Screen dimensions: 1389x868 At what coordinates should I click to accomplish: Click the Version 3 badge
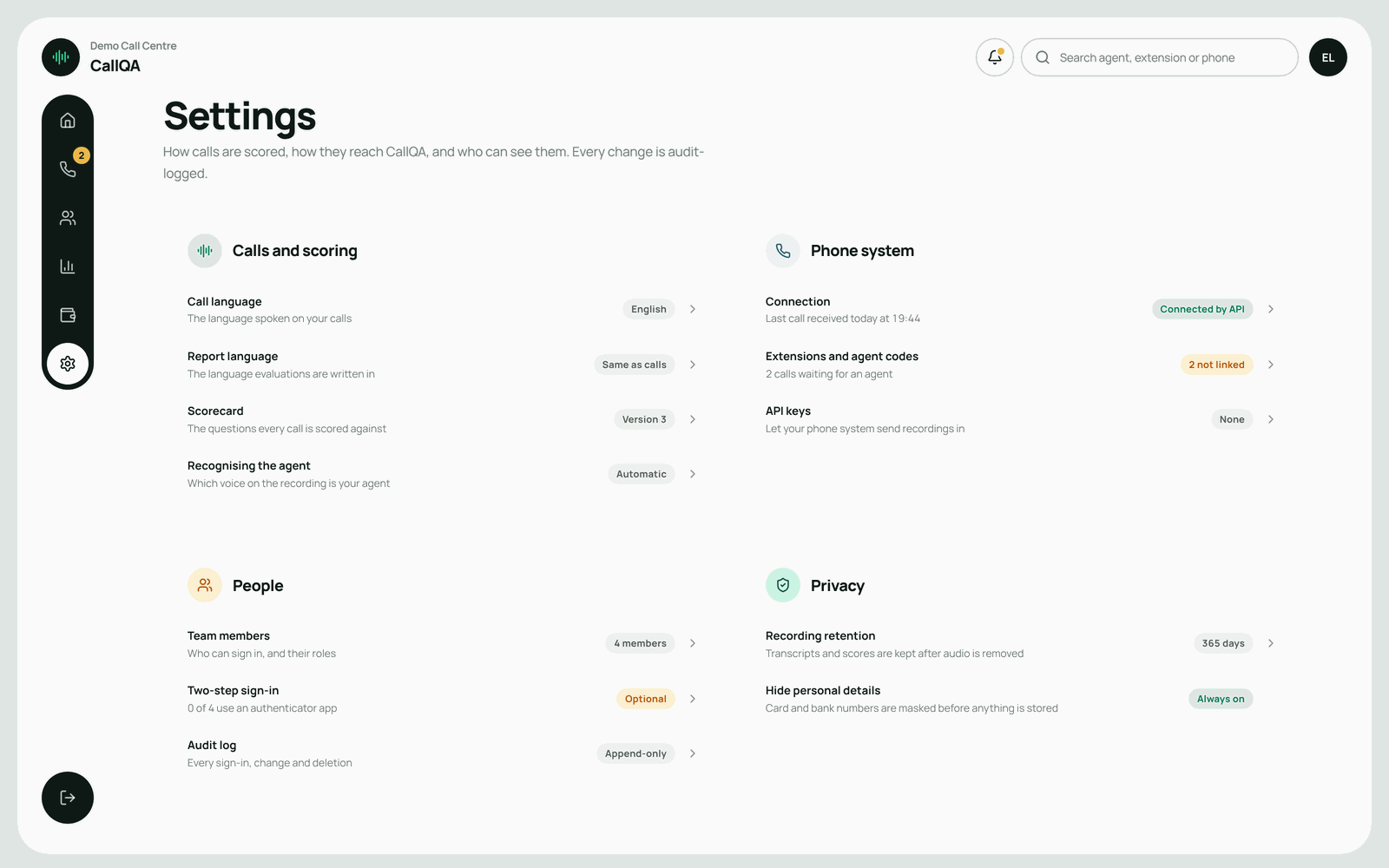(x=644, y=419)
